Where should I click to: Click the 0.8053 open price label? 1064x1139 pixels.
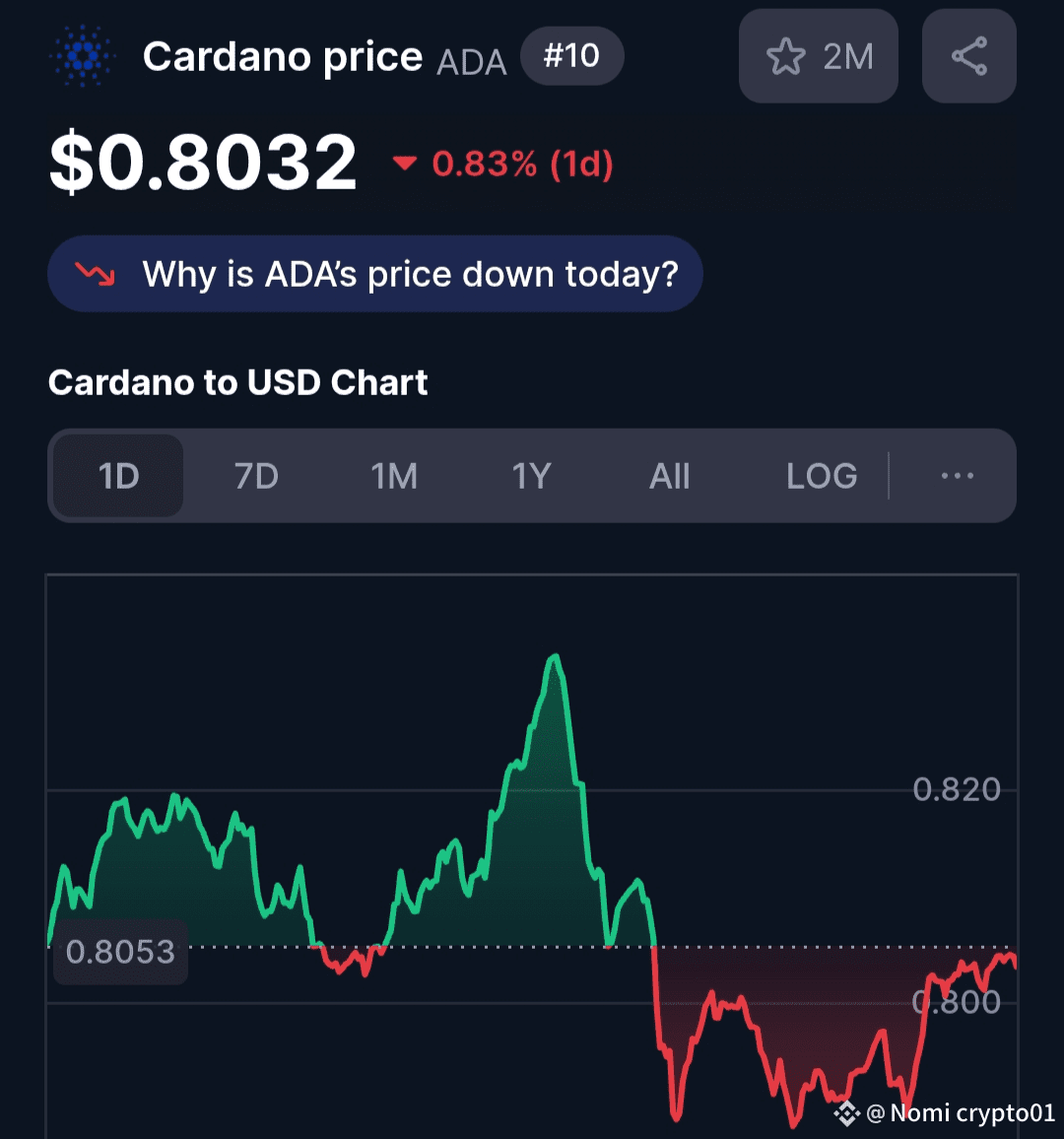coord(120,952)
